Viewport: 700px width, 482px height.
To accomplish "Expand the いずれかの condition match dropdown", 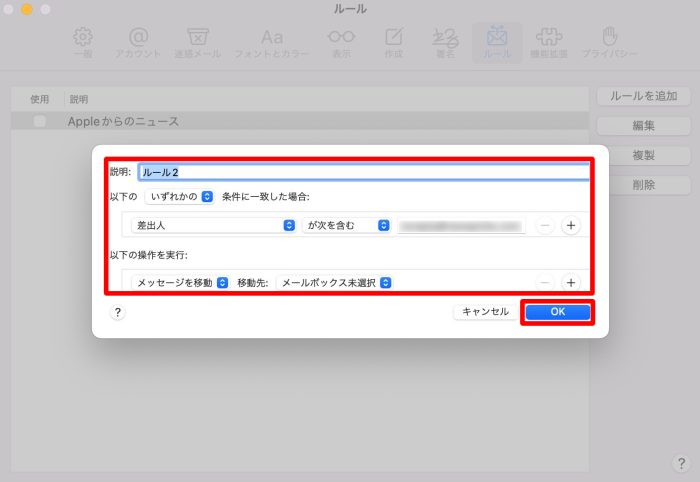I will (x=180, y=196).
